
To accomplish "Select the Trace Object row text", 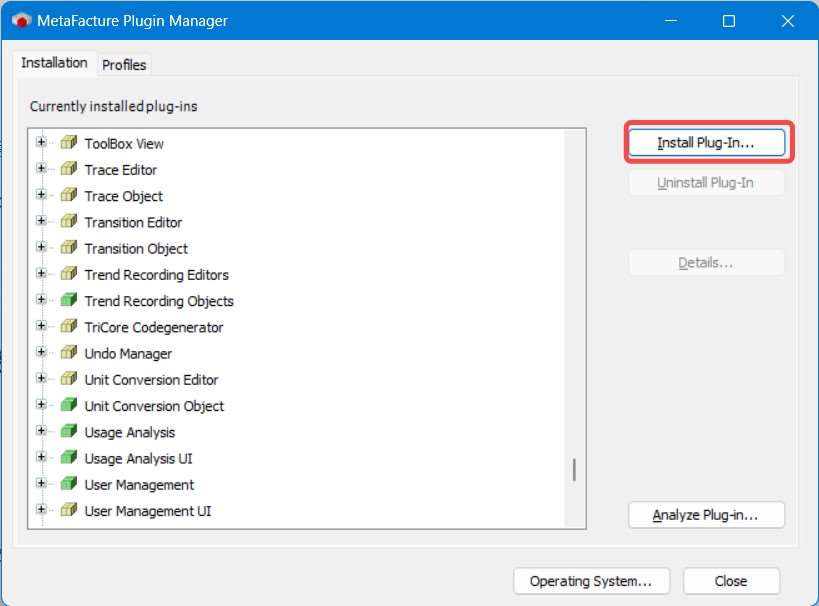I will 124,196.
